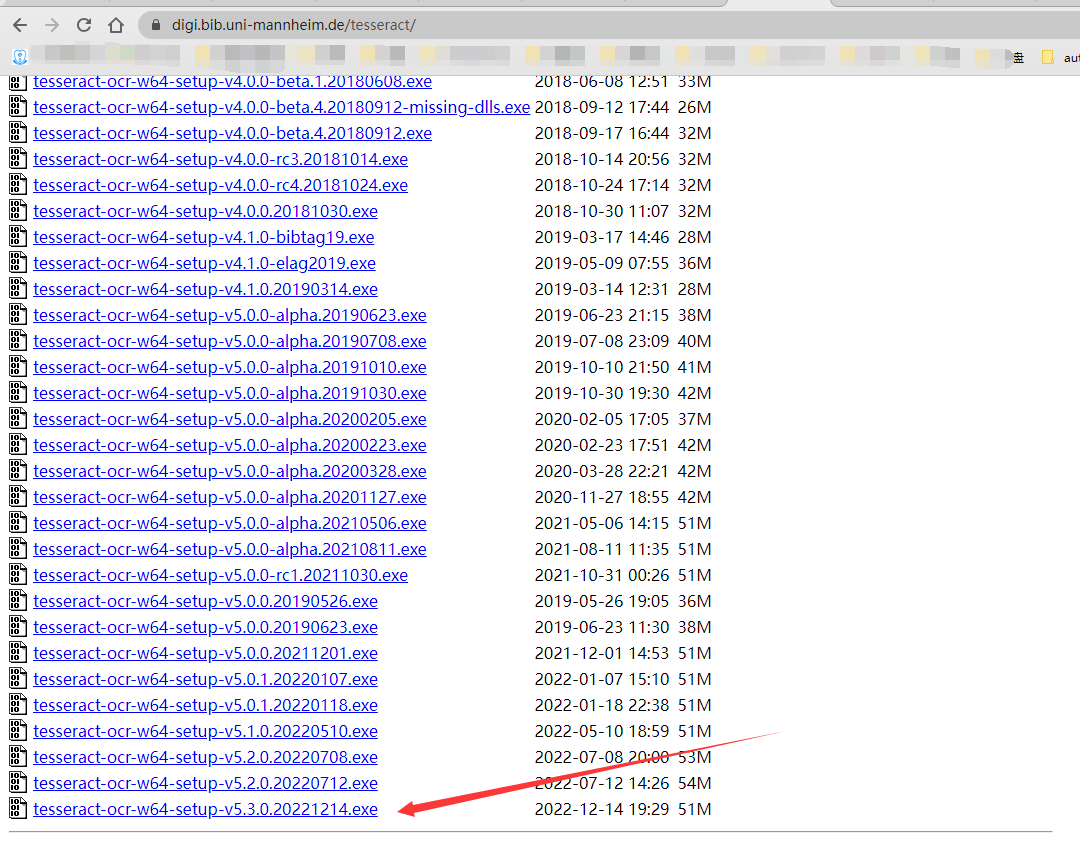Click file icon beside v5.0.0-rc1.20211030.exe
This screenshot has height=851, width=1080.
(x=18, y=575)
